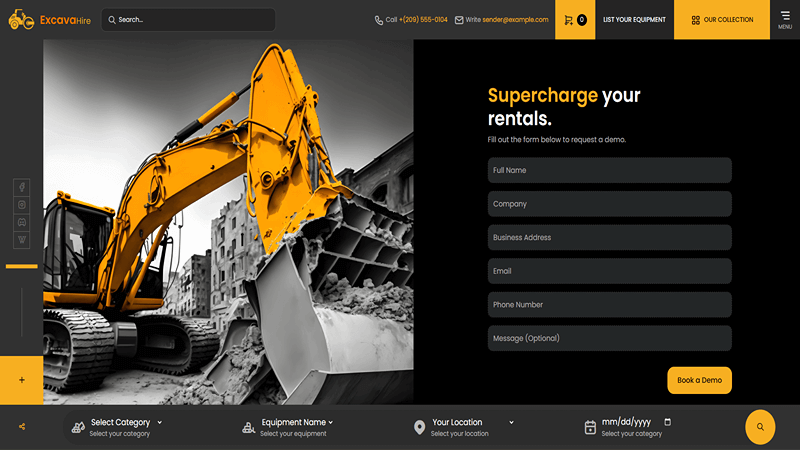
Task: Click the yellow plus button in sidebar
Action: coord(21,380)
